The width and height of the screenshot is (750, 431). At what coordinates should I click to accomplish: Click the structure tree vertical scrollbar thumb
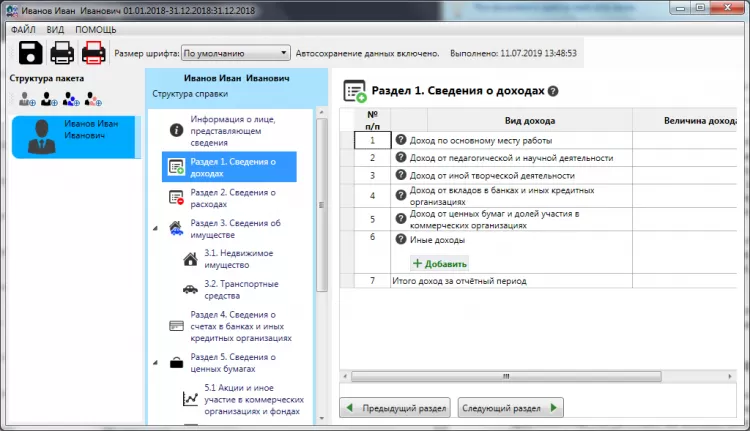coord(321,204)
